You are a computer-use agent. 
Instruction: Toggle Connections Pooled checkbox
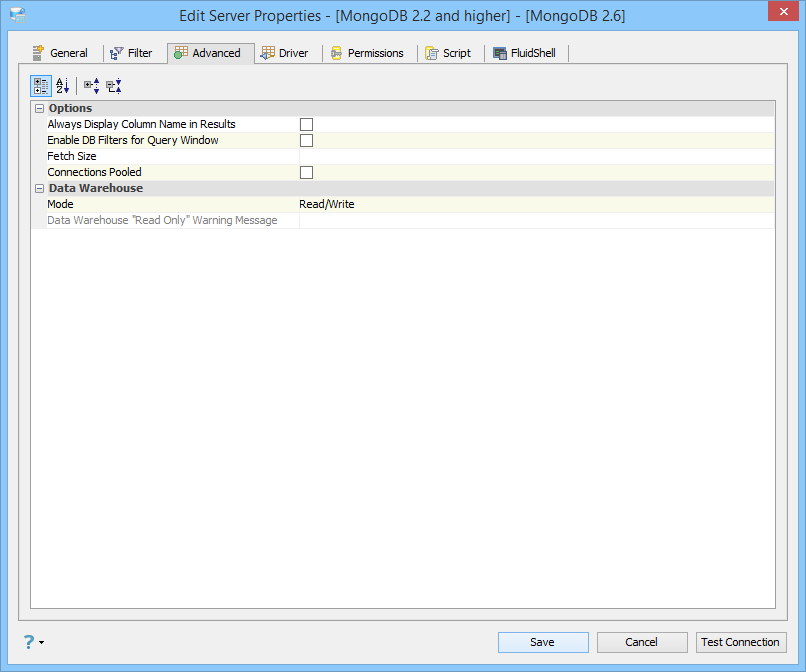click(x=306, y=172)
